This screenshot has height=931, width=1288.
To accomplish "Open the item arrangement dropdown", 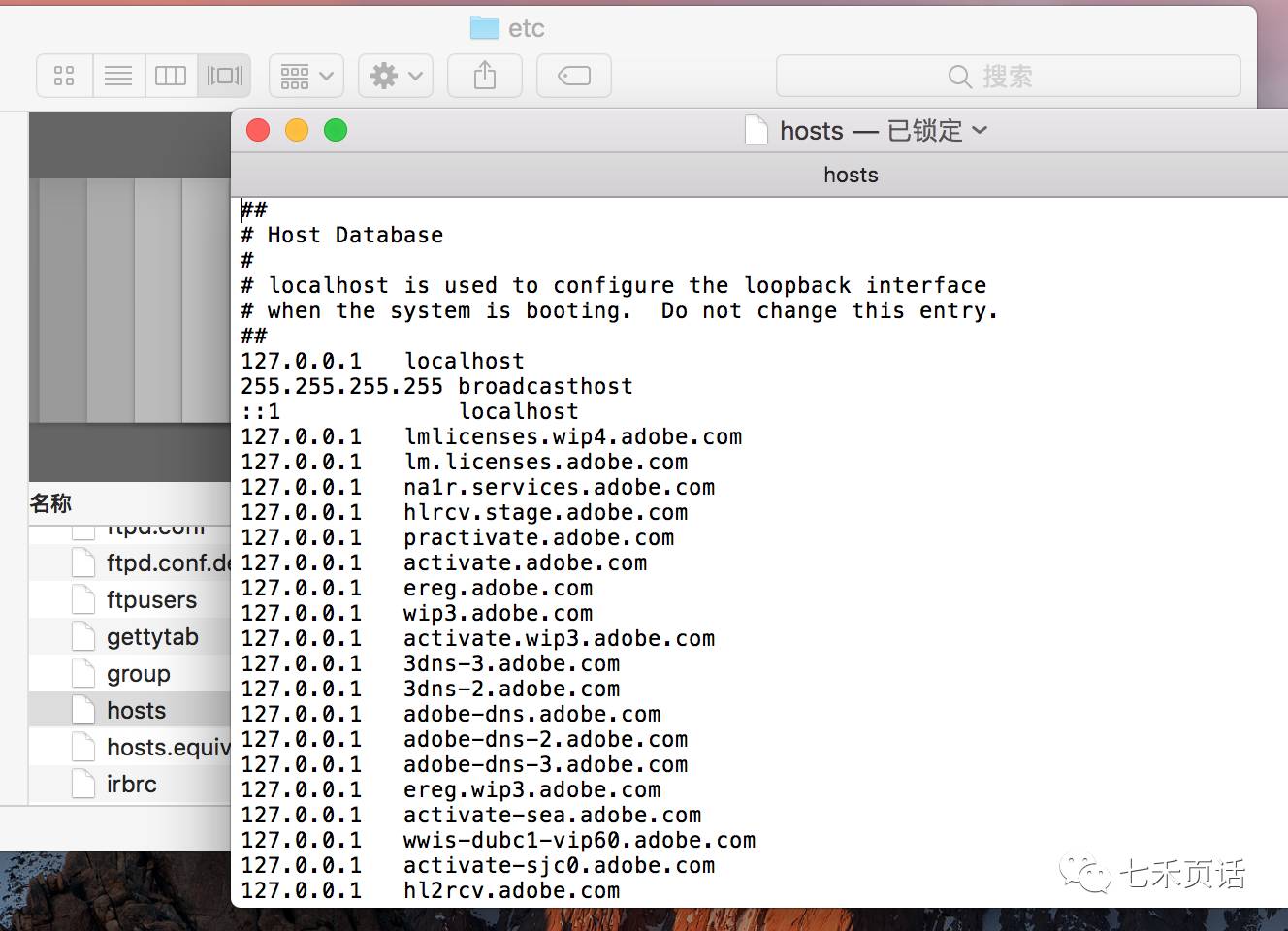I will click(x=306, y=76).
